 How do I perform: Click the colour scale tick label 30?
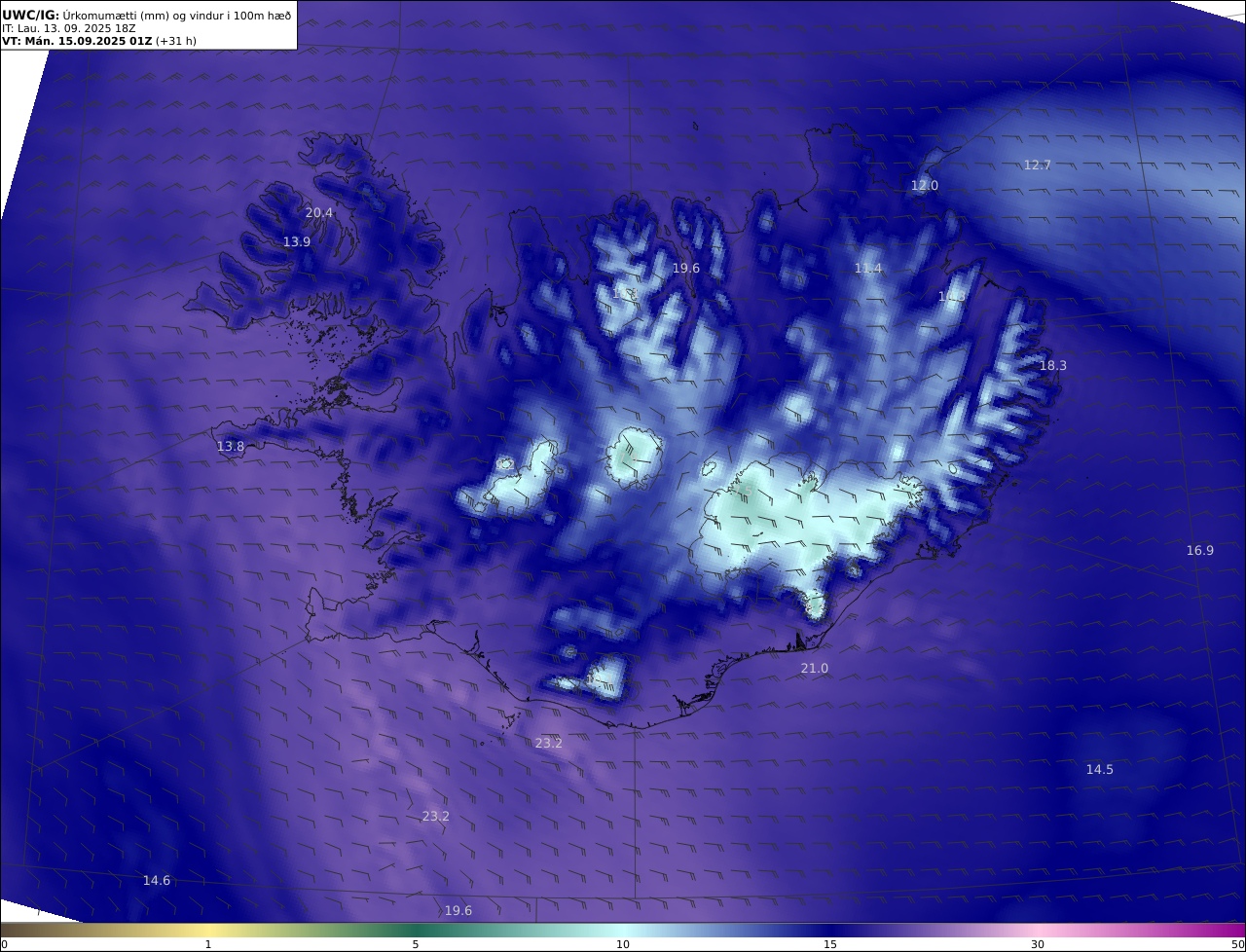(1038, 944)
